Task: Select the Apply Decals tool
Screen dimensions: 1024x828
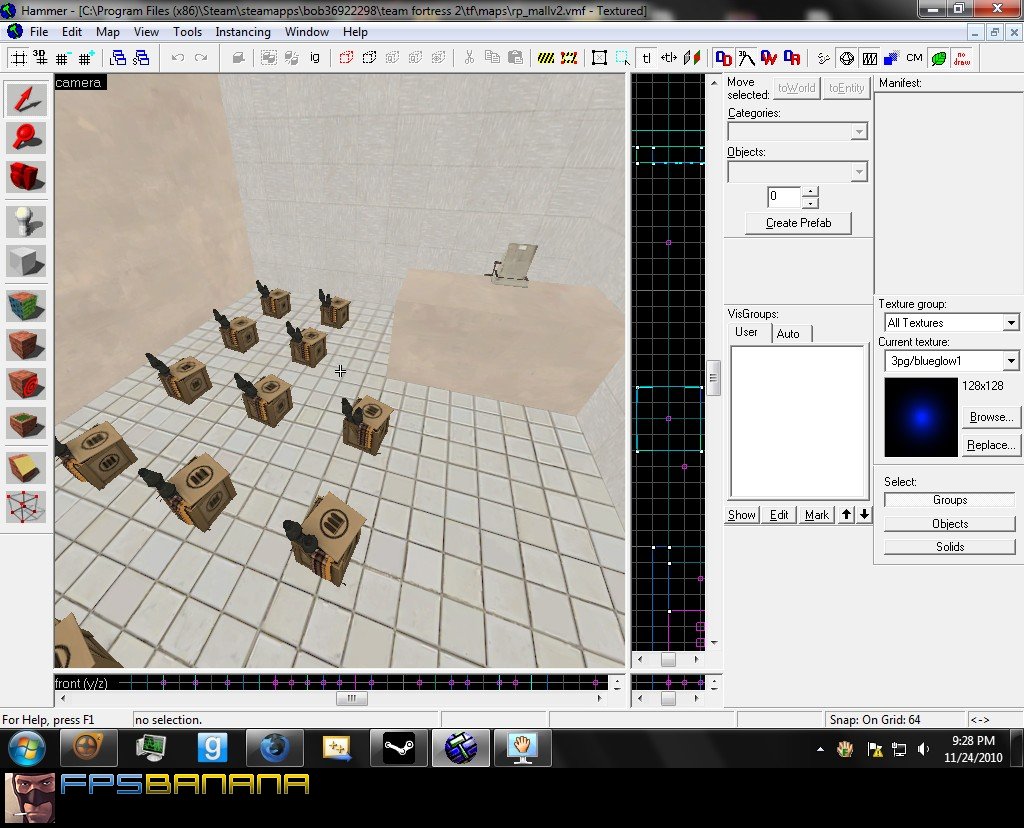Action: pos(26,383)
